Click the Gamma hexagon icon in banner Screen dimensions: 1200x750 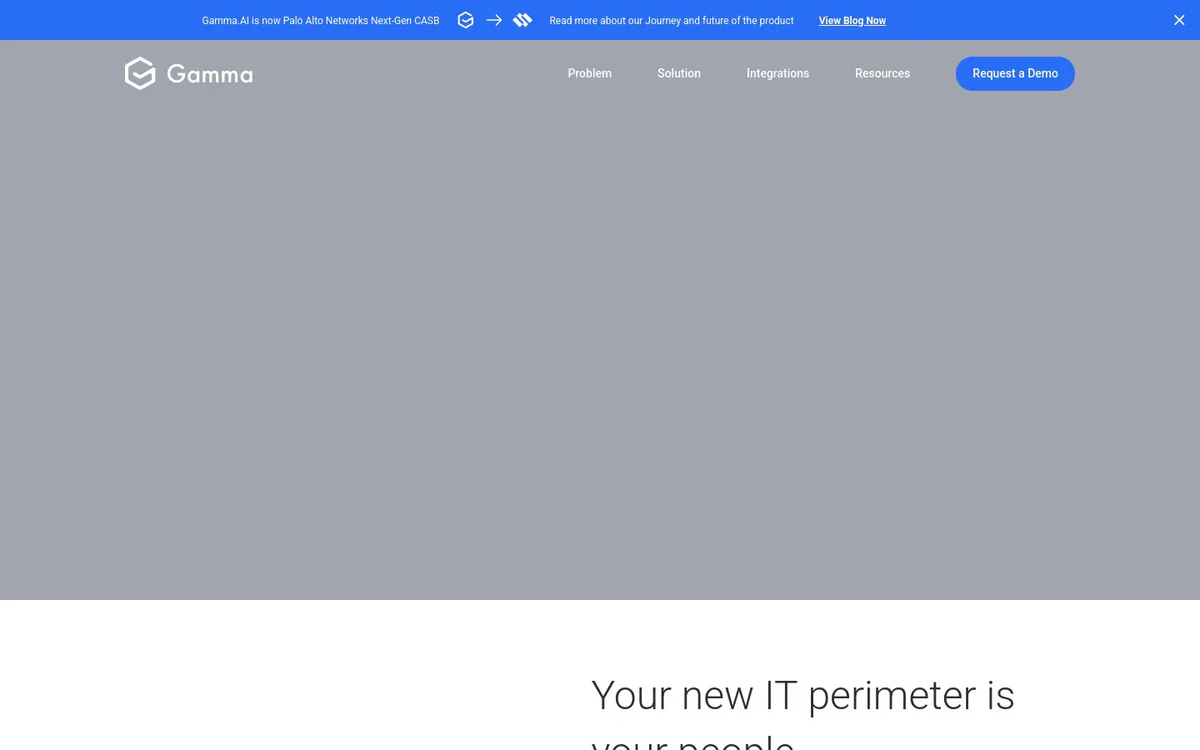465,20
